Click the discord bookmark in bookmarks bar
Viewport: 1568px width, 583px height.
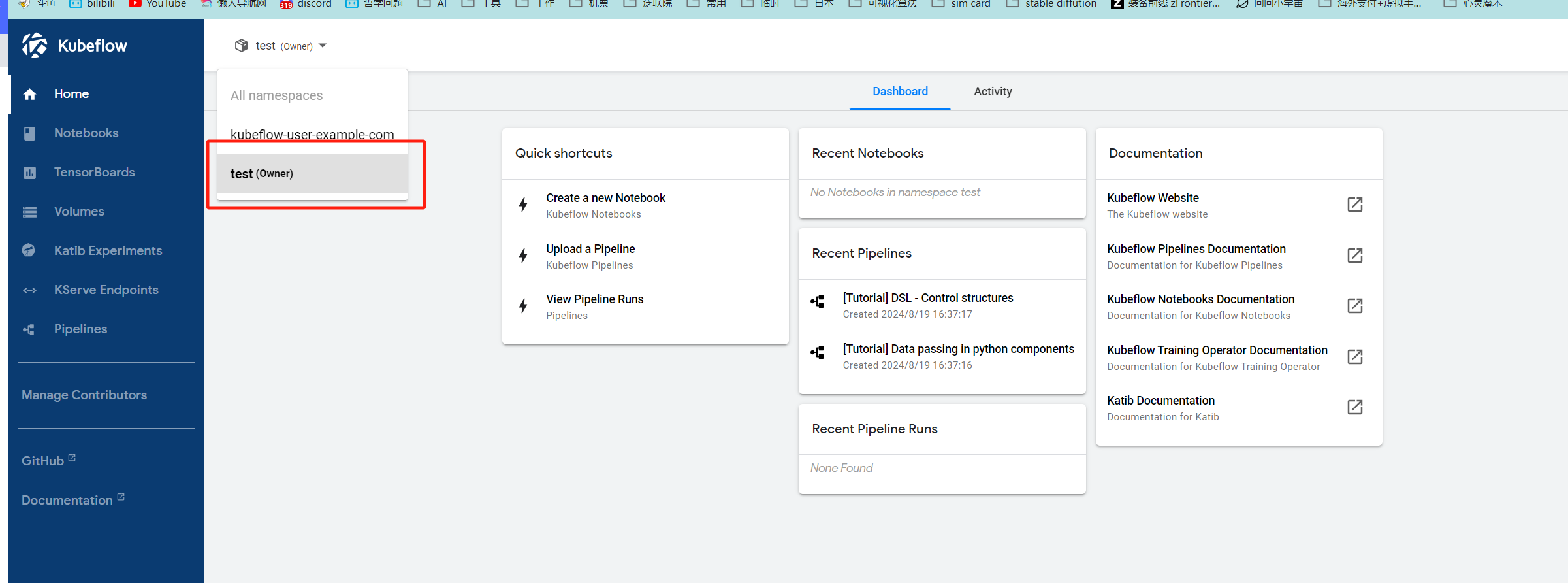(306, 4)
